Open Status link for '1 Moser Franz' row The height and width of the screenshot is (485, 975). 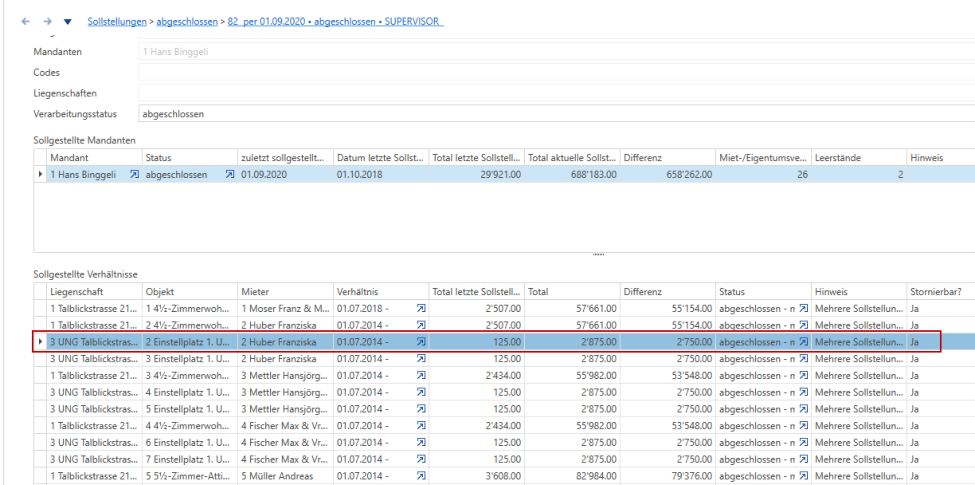pos(803,308)
